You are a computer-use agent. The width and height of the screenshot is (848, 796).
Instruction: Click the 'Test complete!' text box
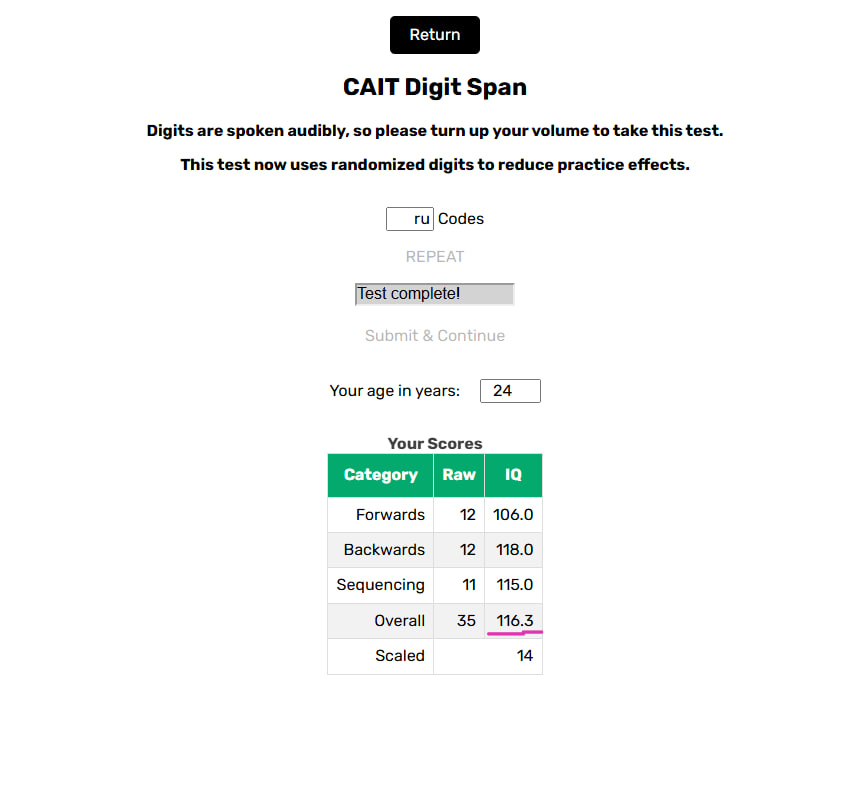[434, 294]
